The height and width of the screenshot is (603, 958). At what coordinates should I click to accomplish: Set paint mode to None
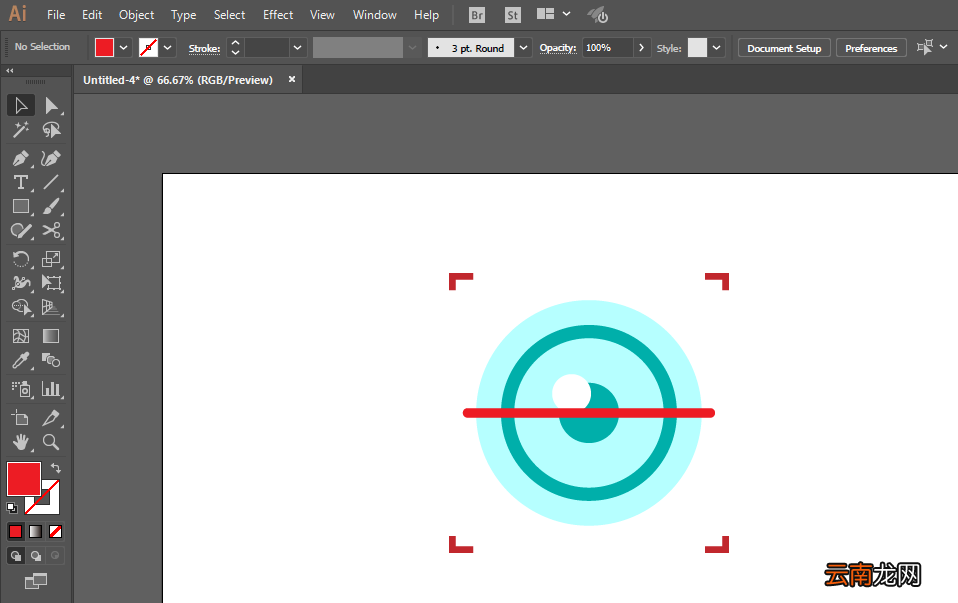coord(56,532)
